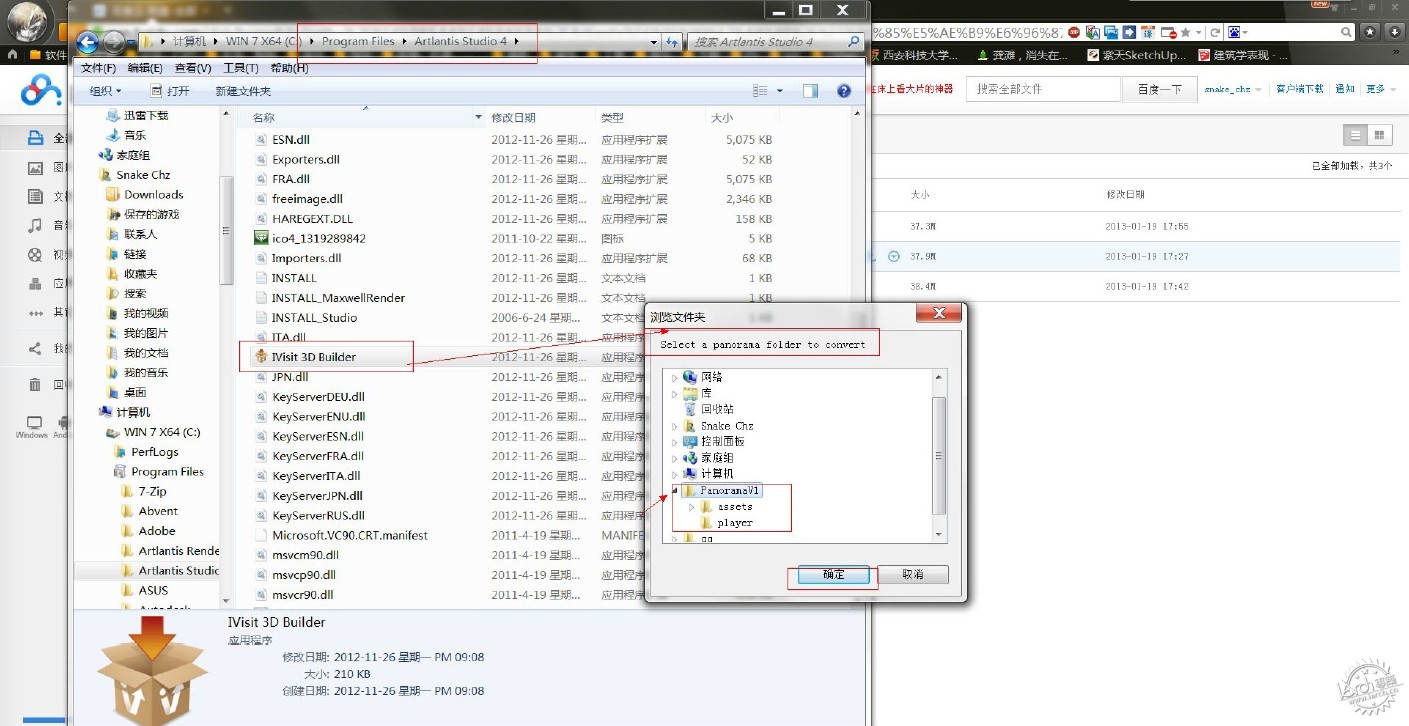
Task: Select 控制面板 in the browse folder dialog
Action: pos(714,441)
